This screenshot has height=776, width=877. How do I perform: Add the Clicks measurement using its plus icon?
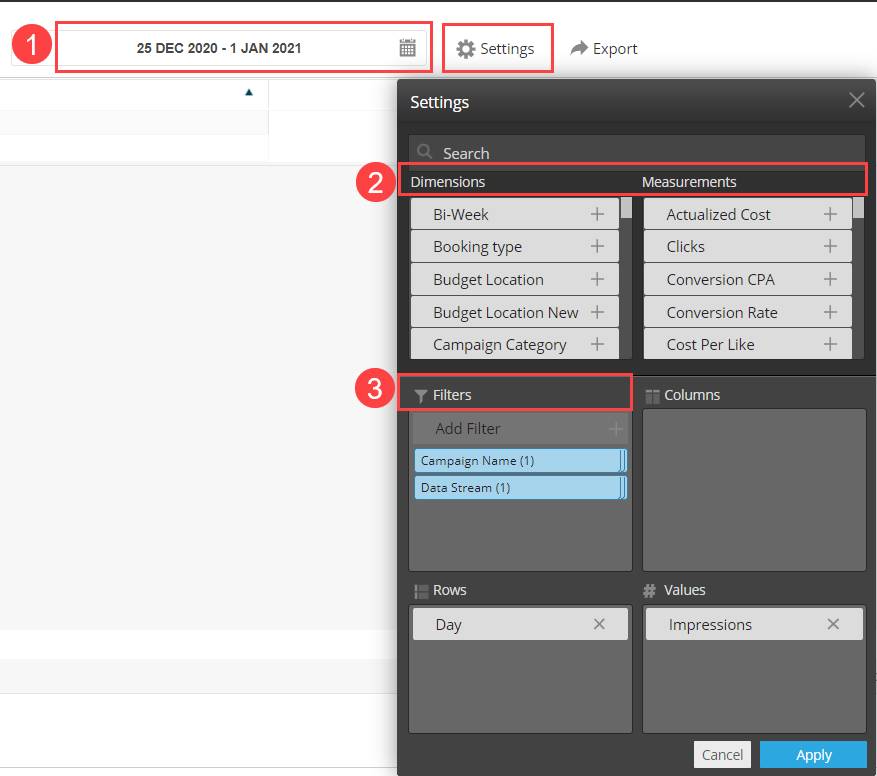tap(831, 246)
